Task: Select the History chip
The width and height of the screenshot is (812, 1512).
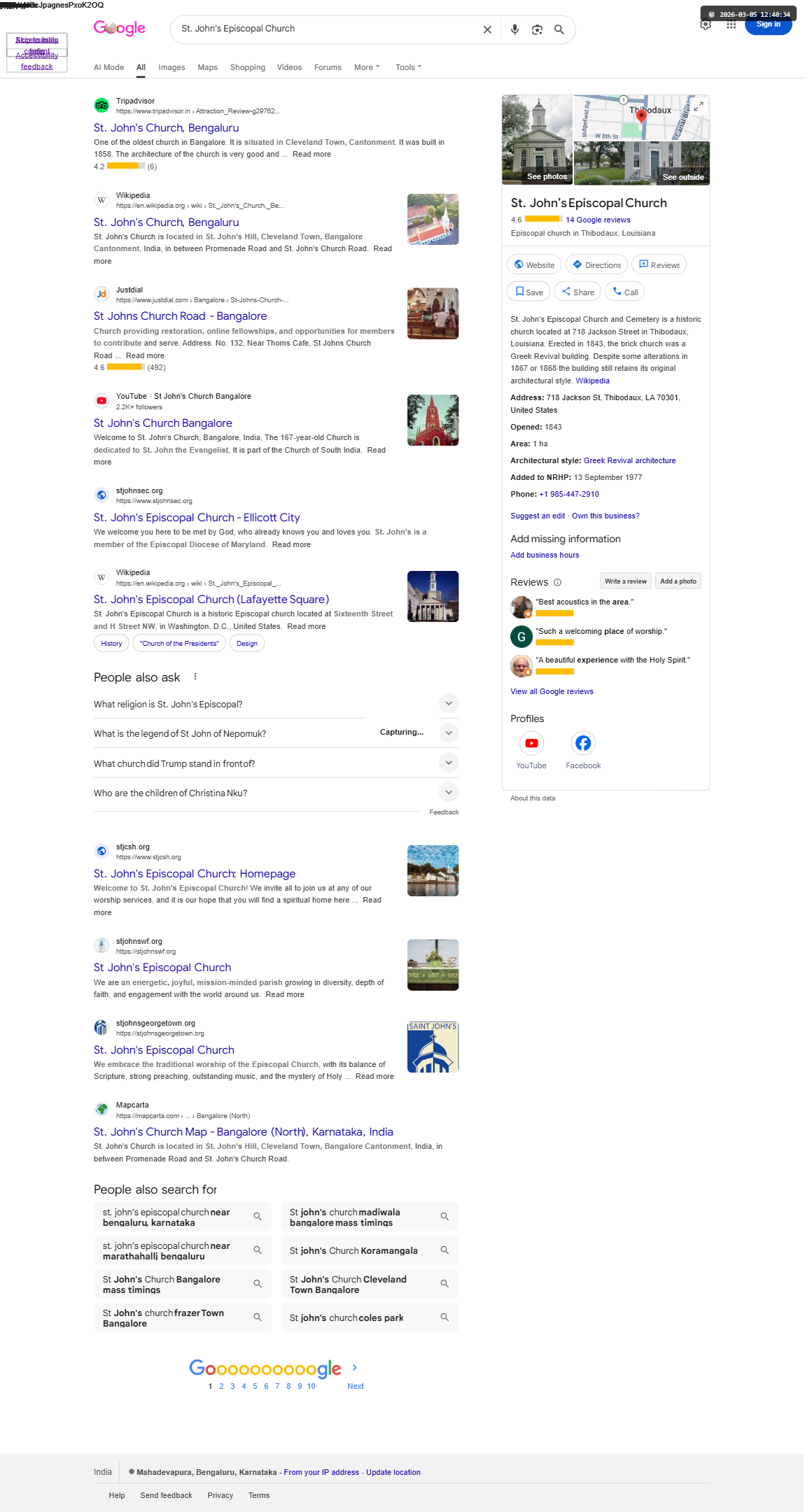Action: [x=111, y=644]
